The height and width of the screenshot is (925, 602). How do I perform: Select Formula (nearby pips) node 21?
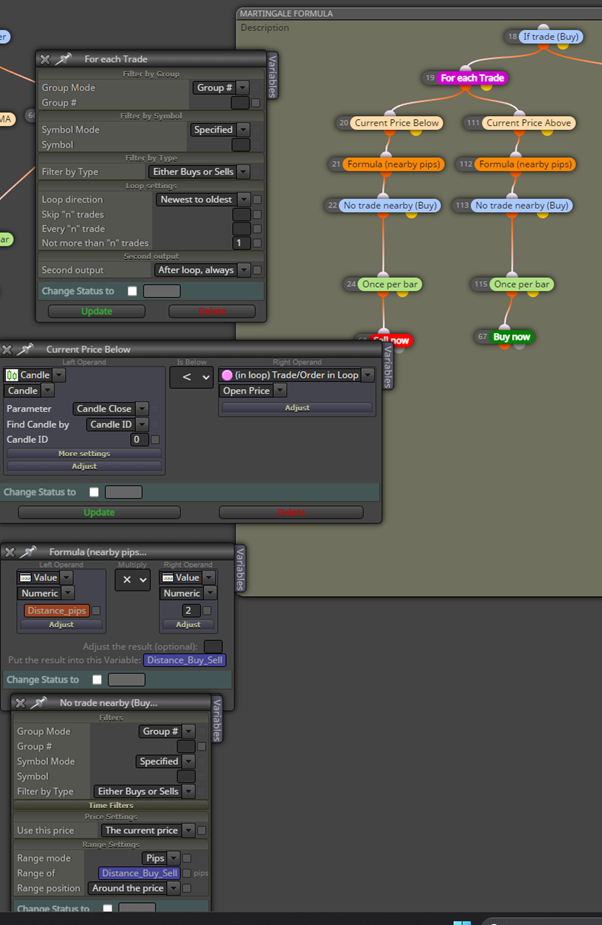pos(393,164)
